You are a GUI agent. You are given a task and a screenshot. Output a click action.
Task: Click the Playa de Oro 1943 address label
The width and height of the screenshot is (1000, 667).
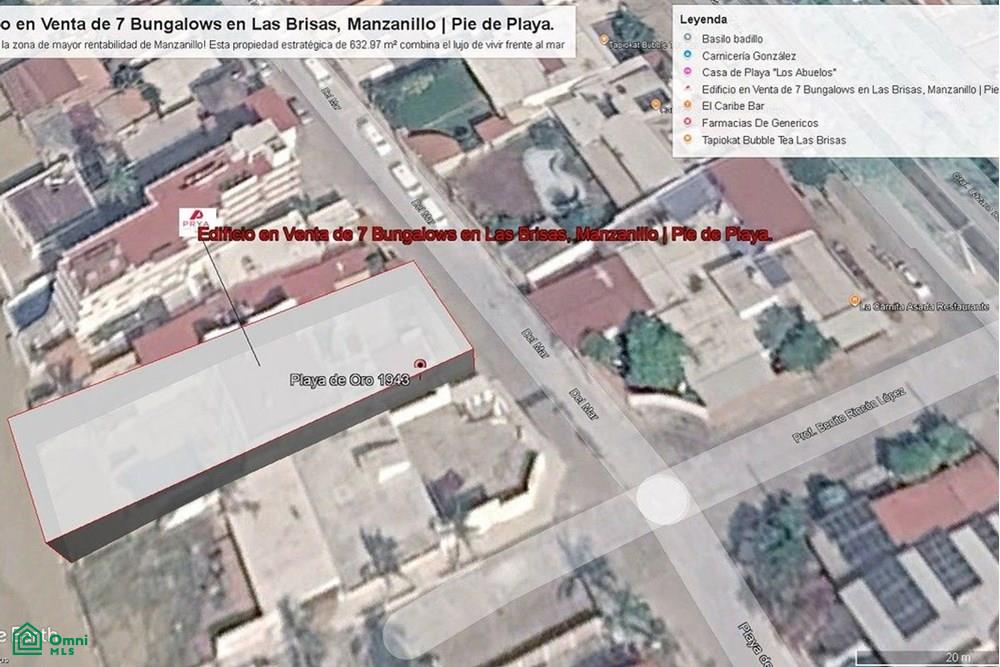tap(349, 380)
